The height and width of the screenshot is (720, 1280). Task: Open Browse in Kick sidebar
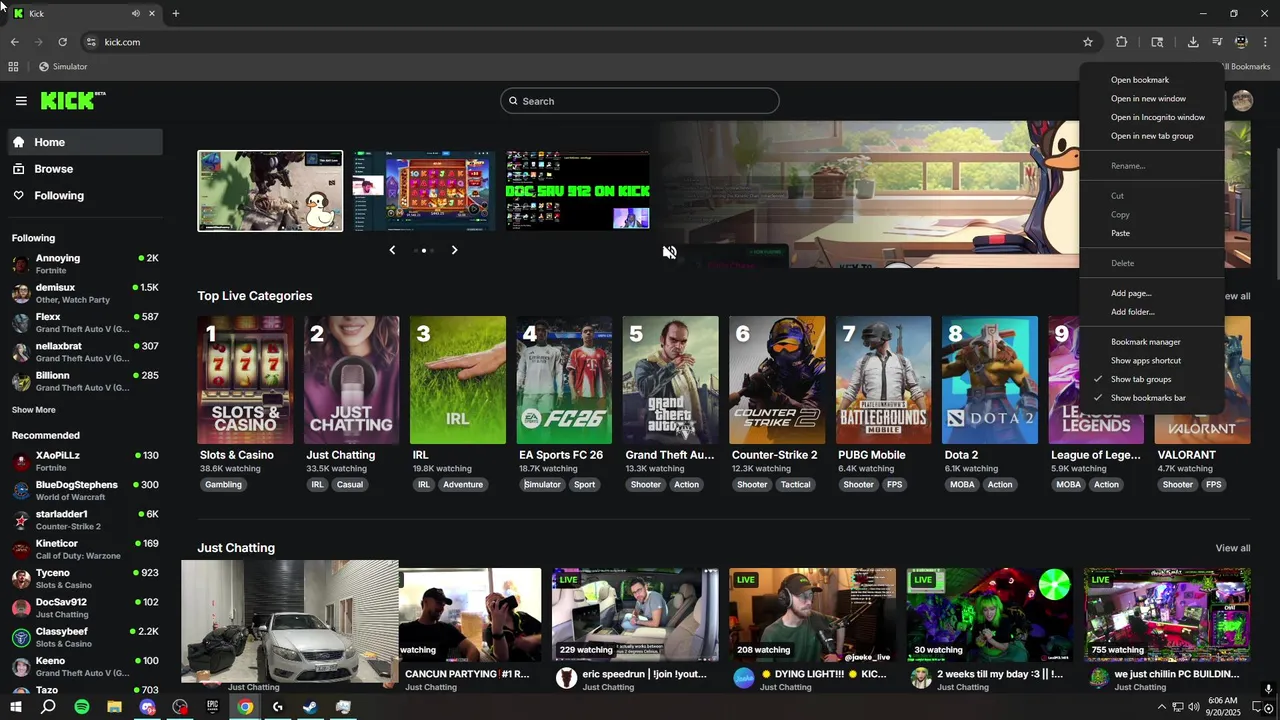click(x=85, y=169)
